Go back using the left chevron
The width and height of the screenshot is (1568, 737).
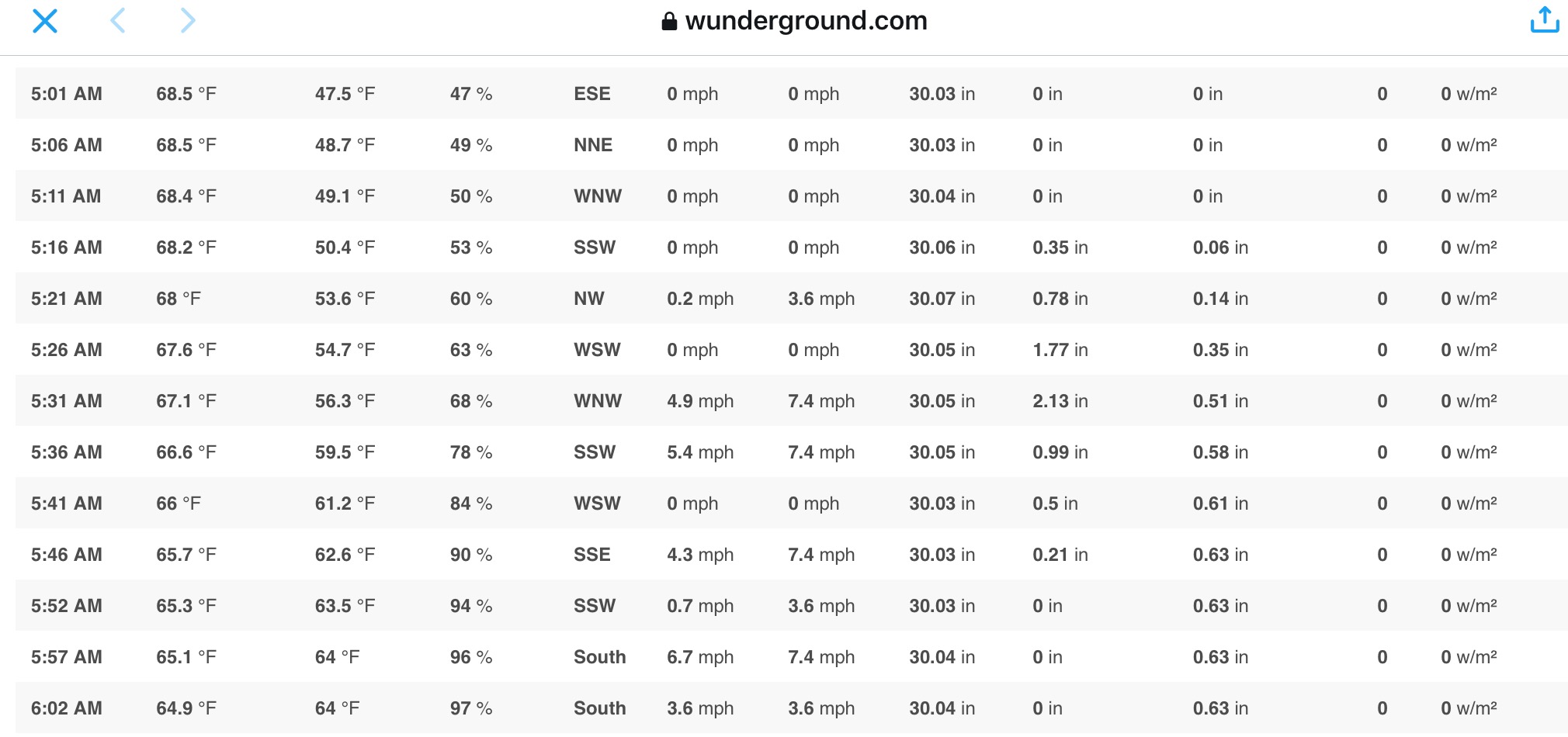[118, 20]
